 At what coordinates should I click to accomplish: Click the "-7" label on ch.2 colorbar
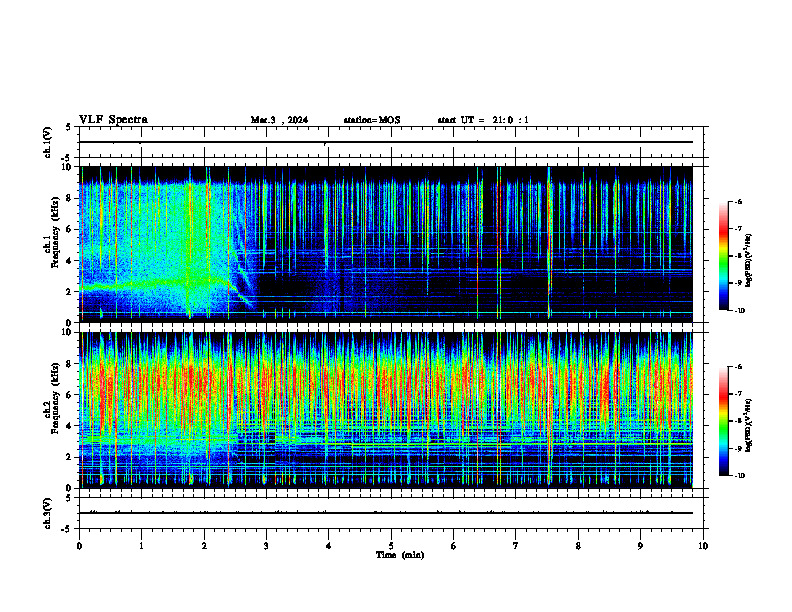click(x=738, y=394)
